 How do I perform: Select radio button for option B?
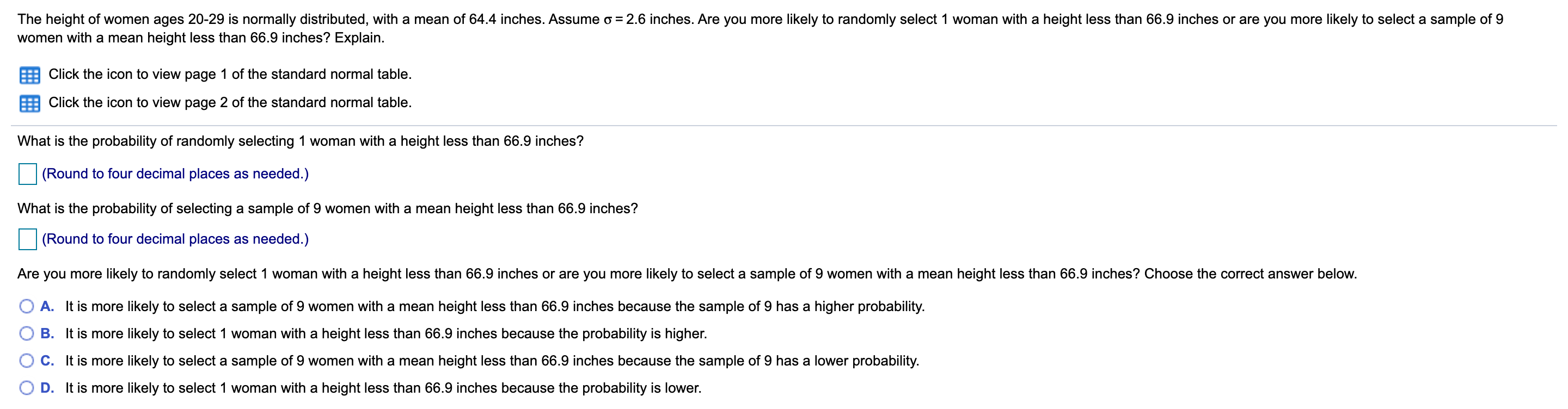point(27,333)
